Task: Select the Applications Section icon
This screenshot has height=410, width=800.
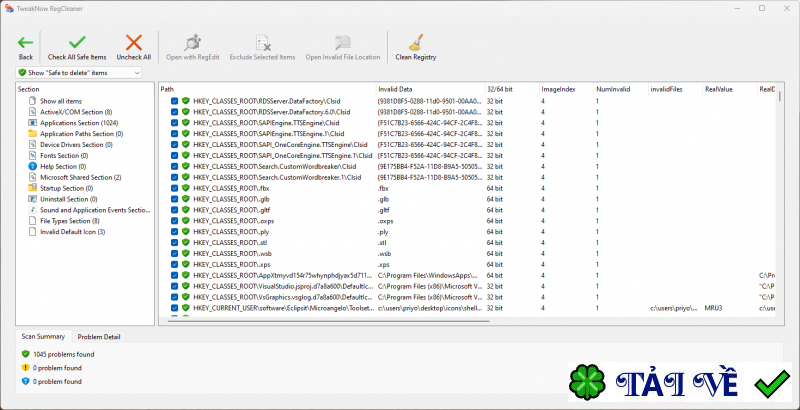Action: [x=33, y=123]
